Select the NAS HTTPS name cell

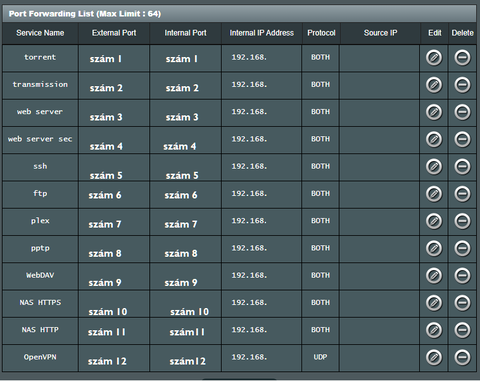click(x=40, y=303)
